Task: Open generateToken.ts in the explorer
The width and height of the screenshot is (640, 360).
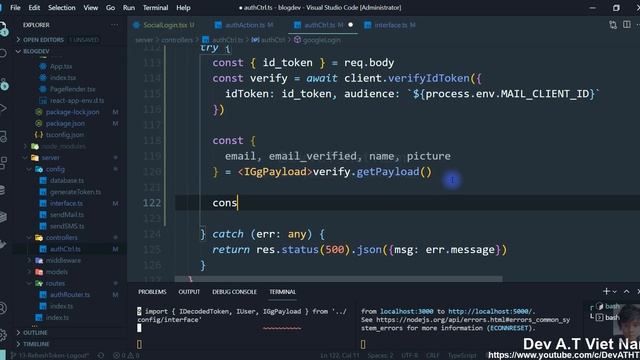Action: (x=76, y=192)
